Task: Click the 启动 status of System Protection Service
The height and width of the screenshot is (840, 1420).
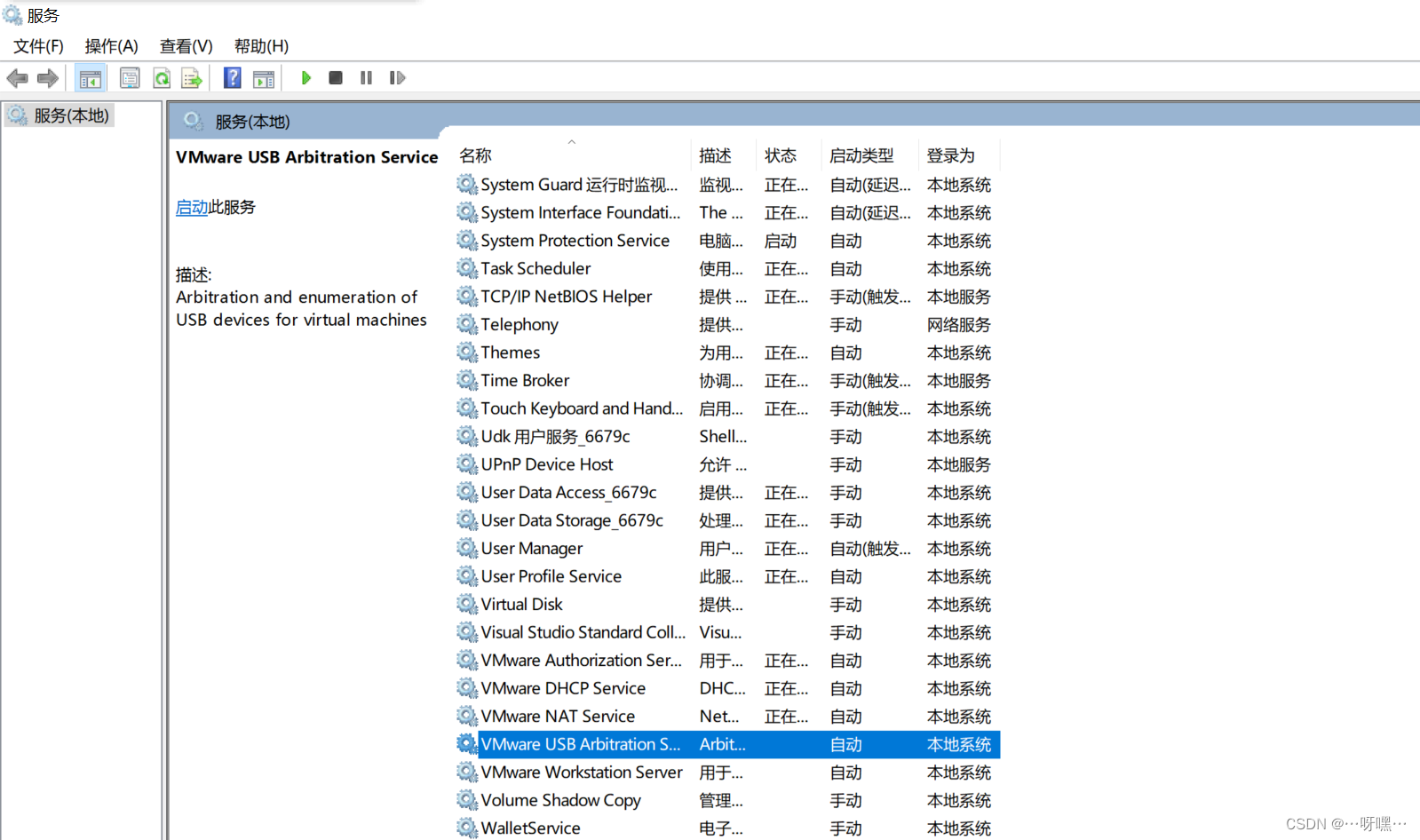Action: 781,241
